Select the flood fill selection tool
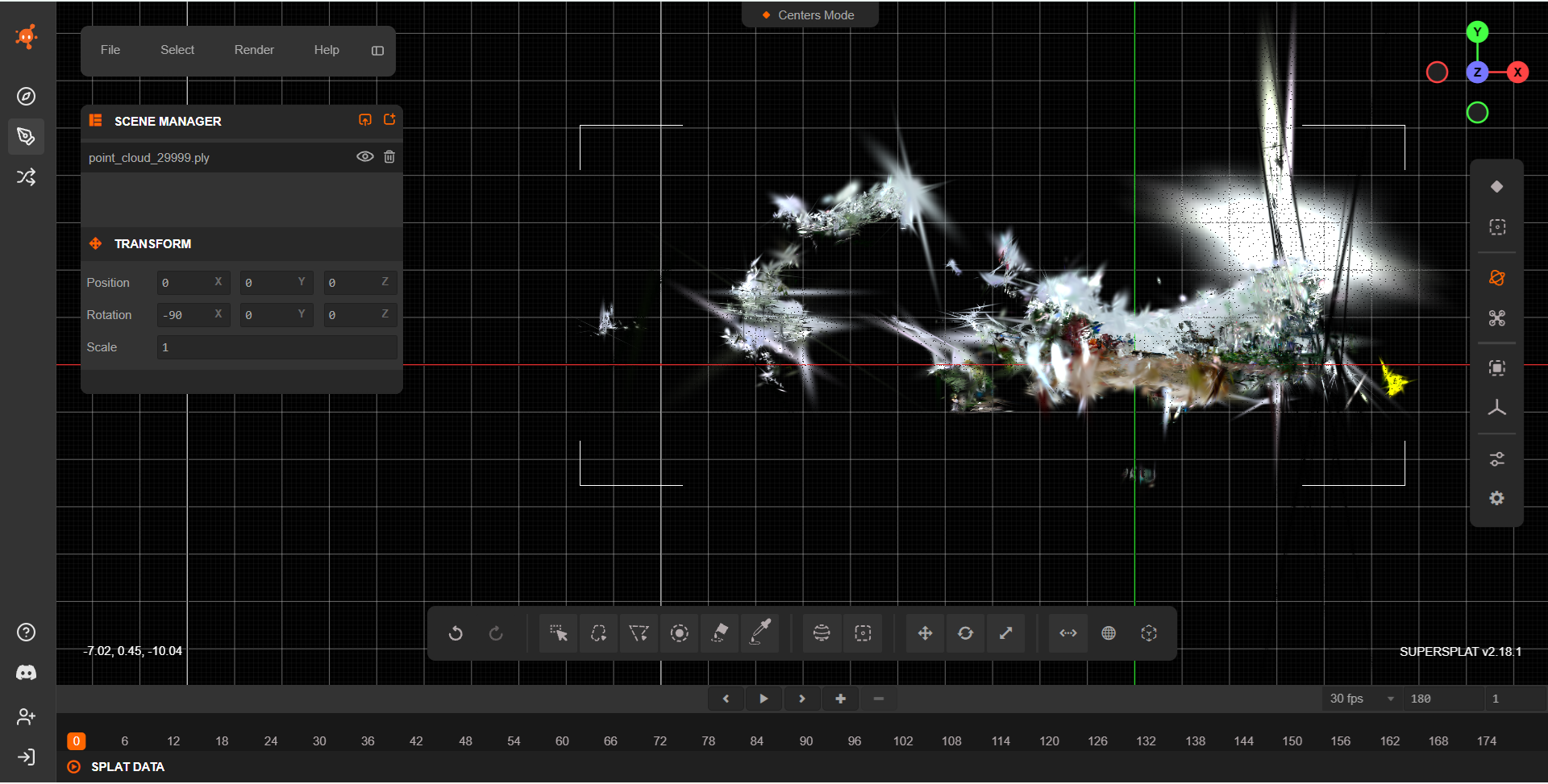 coord(719,633)
